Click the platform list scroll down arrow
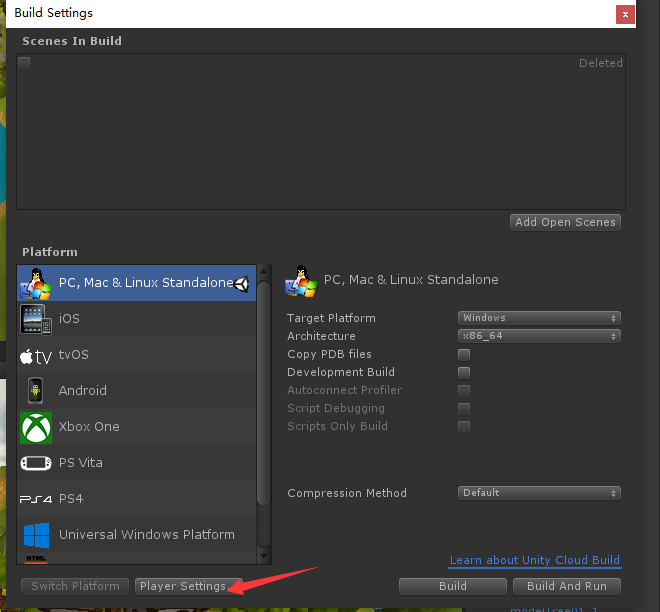This screenshot has height=612, width=660. click(x=263, y=556)
